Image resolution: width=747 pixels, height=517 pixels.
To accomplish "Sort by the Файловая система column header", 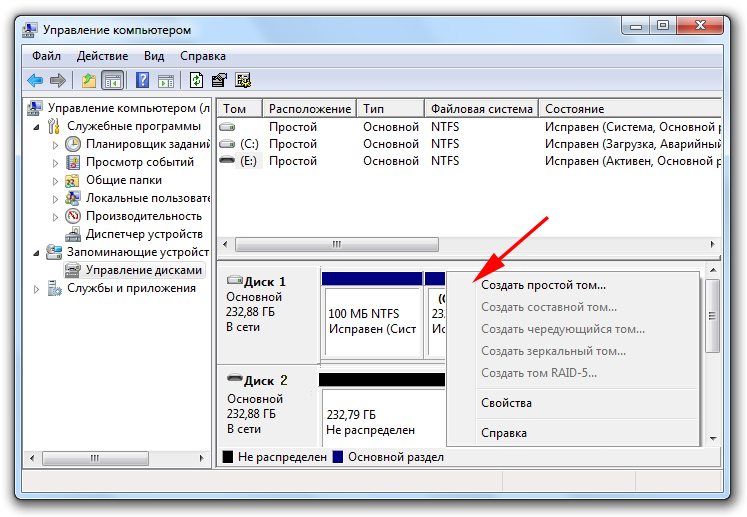I will click(480, 108).
